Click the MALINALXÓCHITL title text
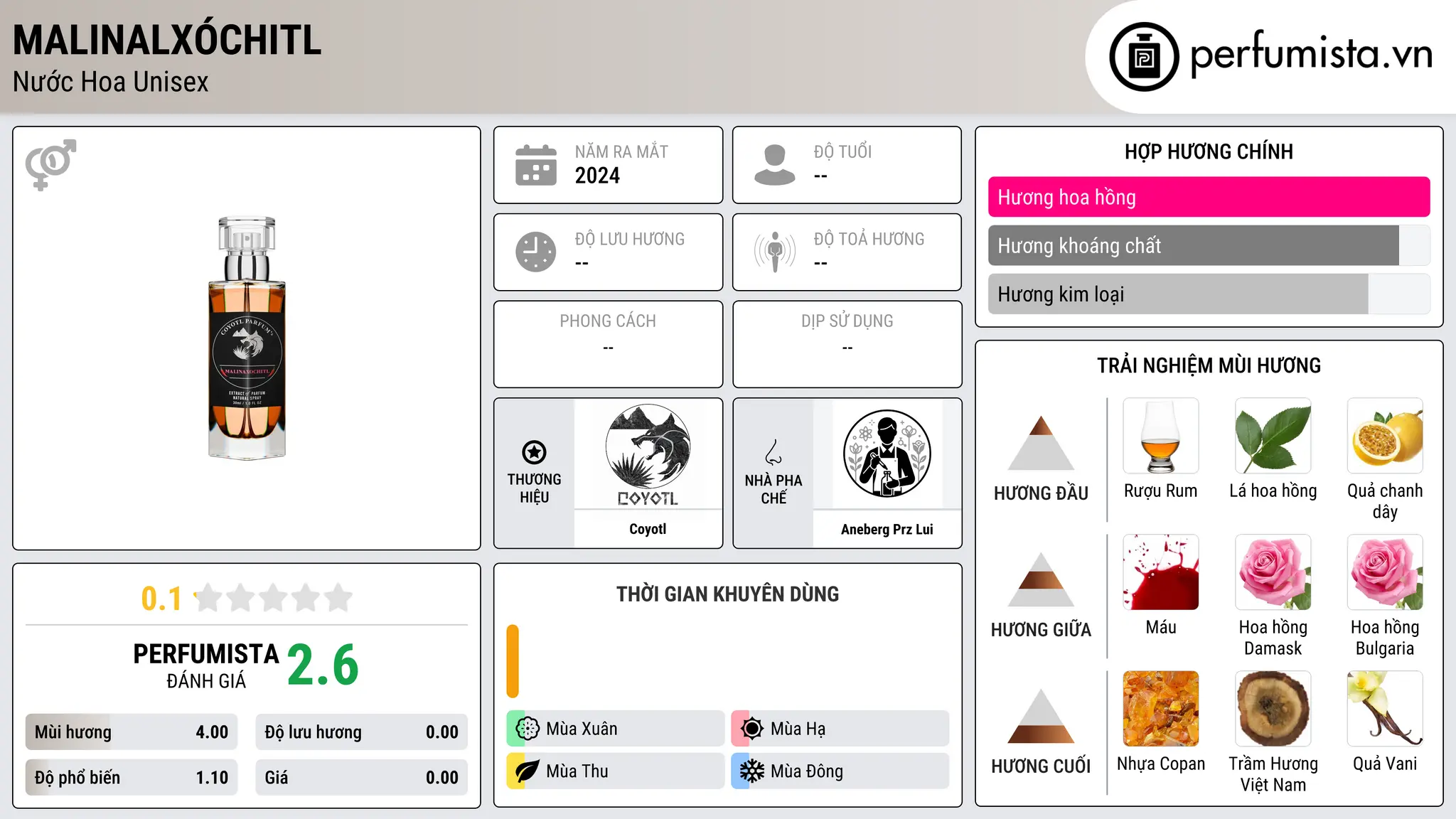This screenshot has height=819, width=1456. [167, 40]
